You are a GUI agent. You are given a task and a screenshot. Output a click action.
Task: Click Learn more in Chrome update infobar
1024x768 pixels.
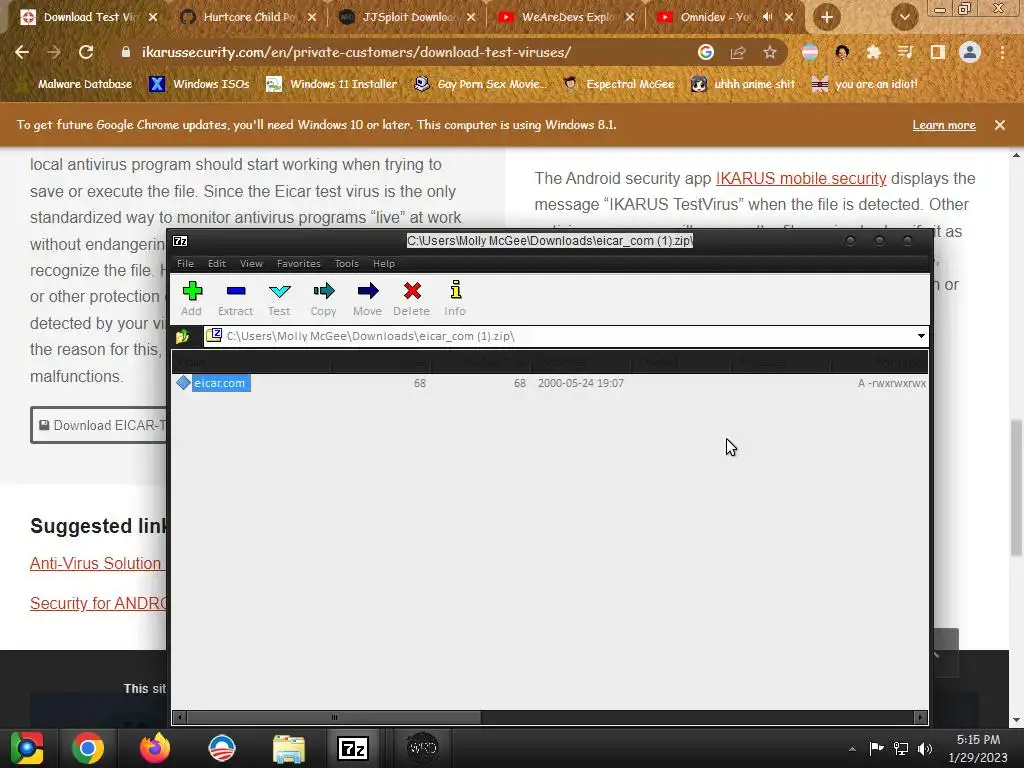point(944,125)
